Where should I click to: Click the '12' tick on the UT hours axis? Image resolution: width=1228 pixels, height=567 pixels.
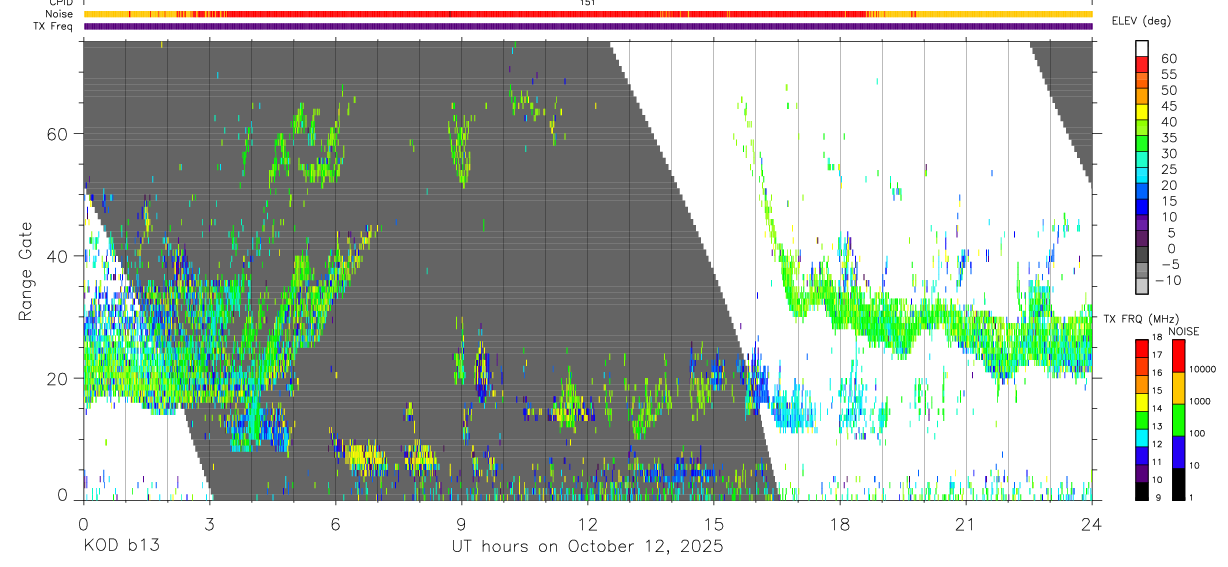click(588, 524)
